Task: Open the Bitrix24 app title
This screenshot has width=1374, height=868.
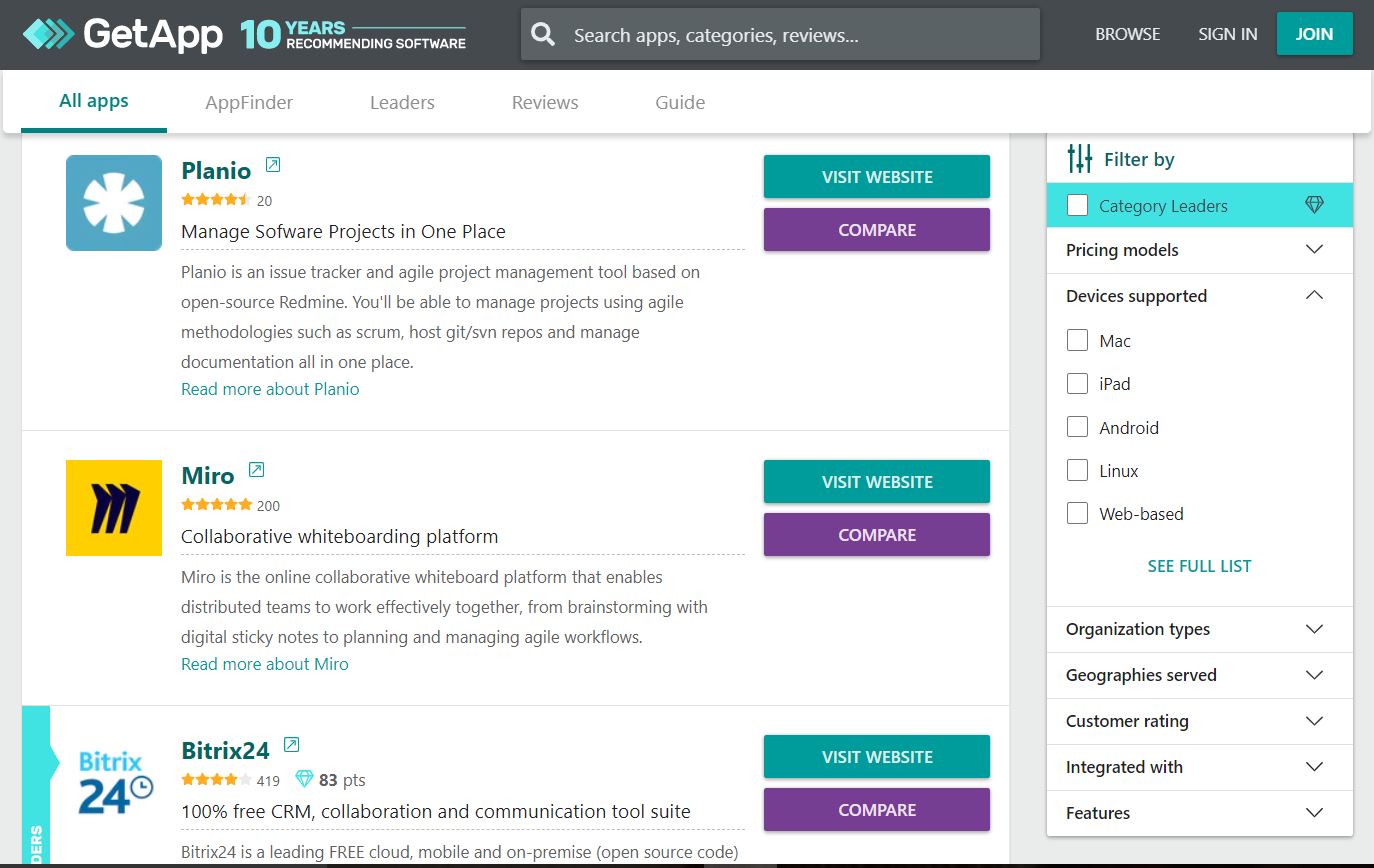Action: (x=226, y=750)
